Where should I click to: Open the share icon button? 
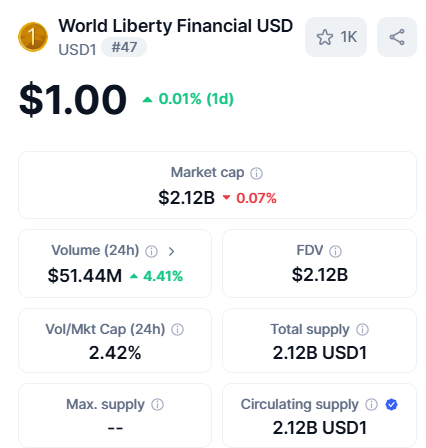[x=397, y=37]
